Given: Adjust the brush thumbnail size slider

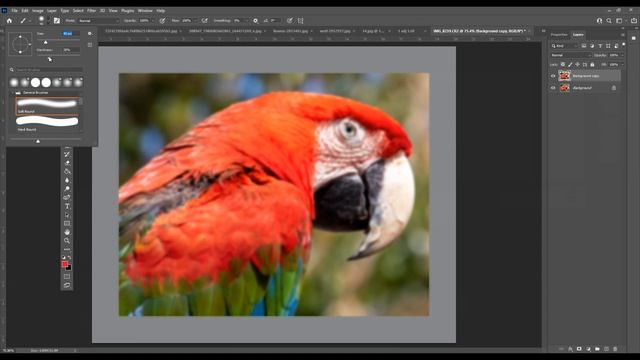Looking at the screenshot, I should point(38,140).
